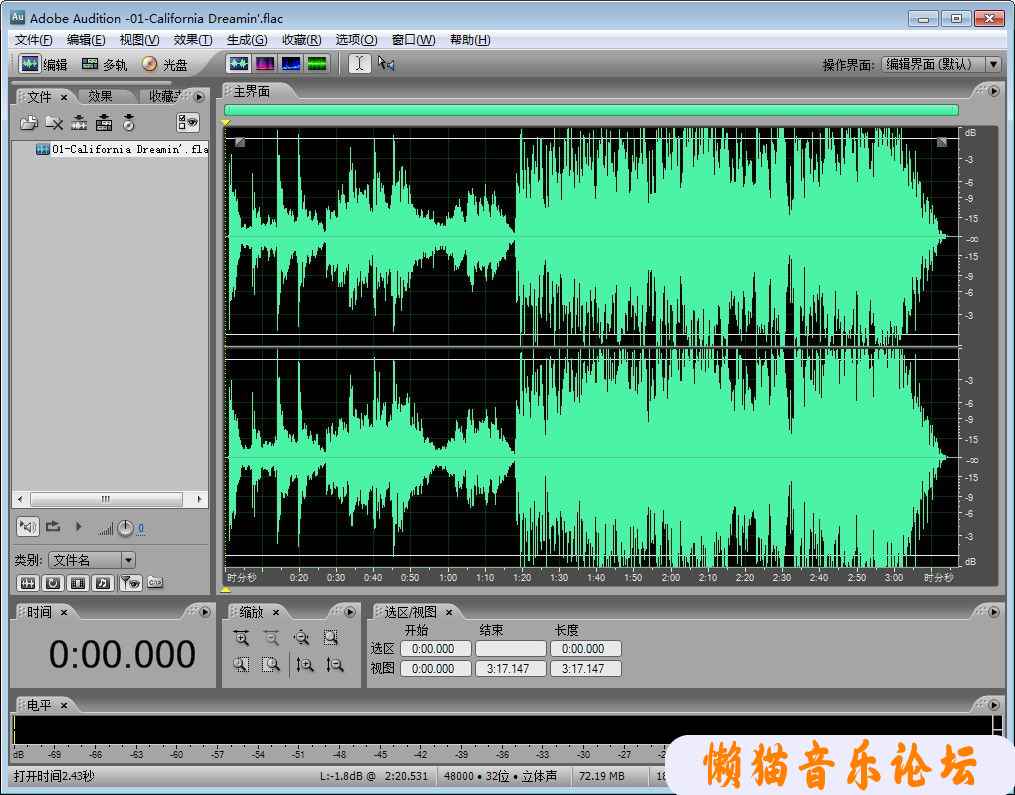Open the workspace dropdown 编辑界面 (默认)
Image resolution: width=1015 pixels, height=795 pixels.
[941, 65]
